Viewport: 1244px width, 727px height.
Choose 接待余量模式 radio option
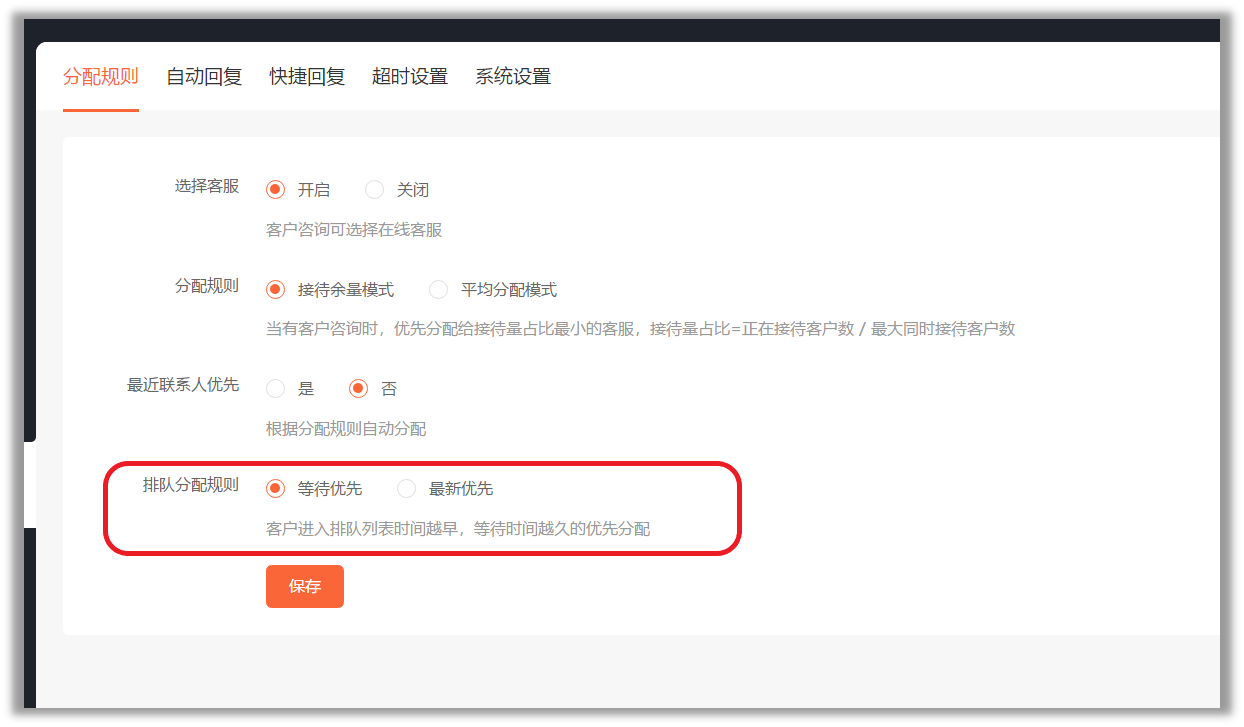[276, 290]
